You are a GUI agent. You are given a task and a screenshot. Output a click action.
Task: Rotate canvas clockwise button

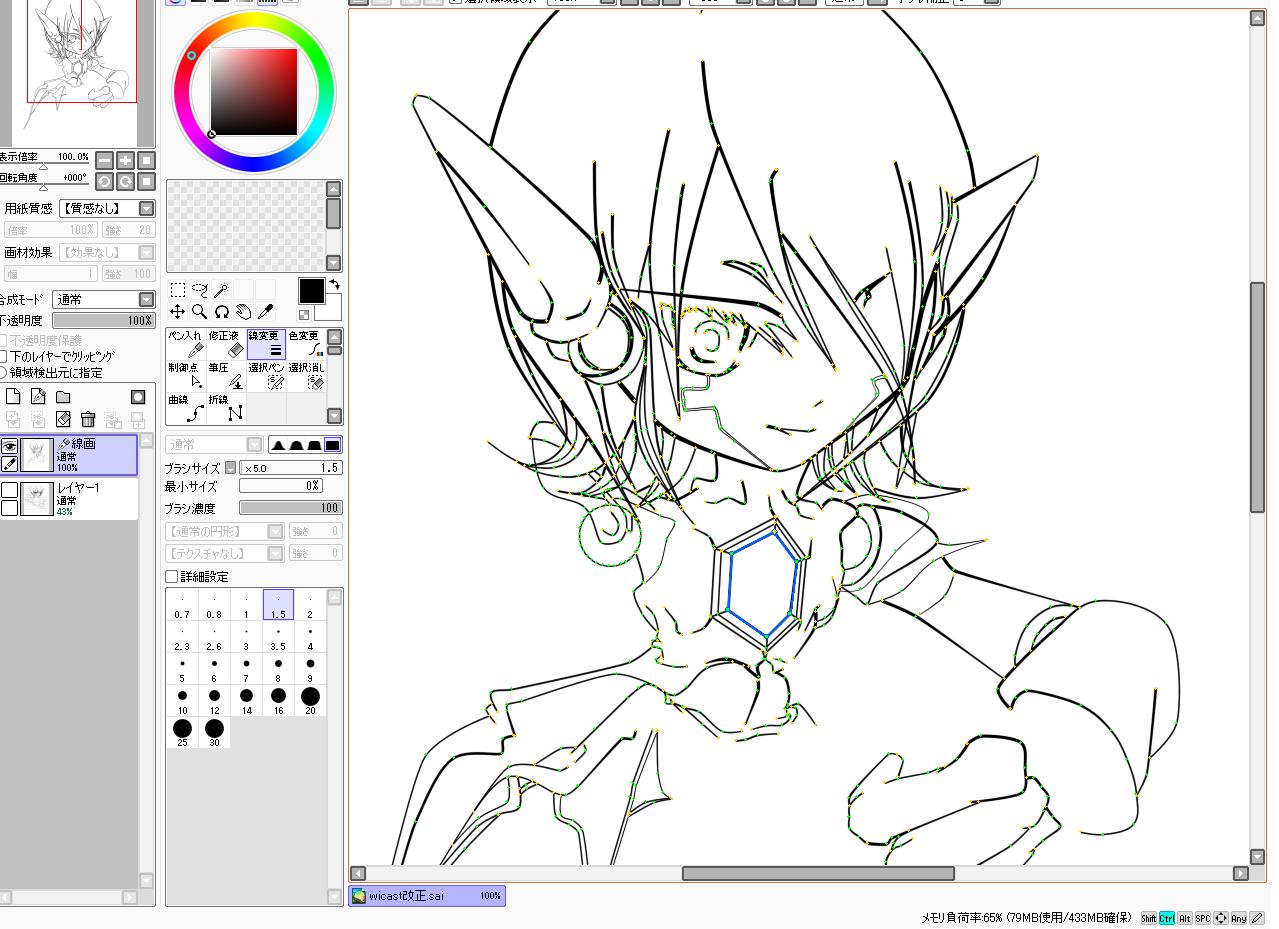[x=126, y=181]
